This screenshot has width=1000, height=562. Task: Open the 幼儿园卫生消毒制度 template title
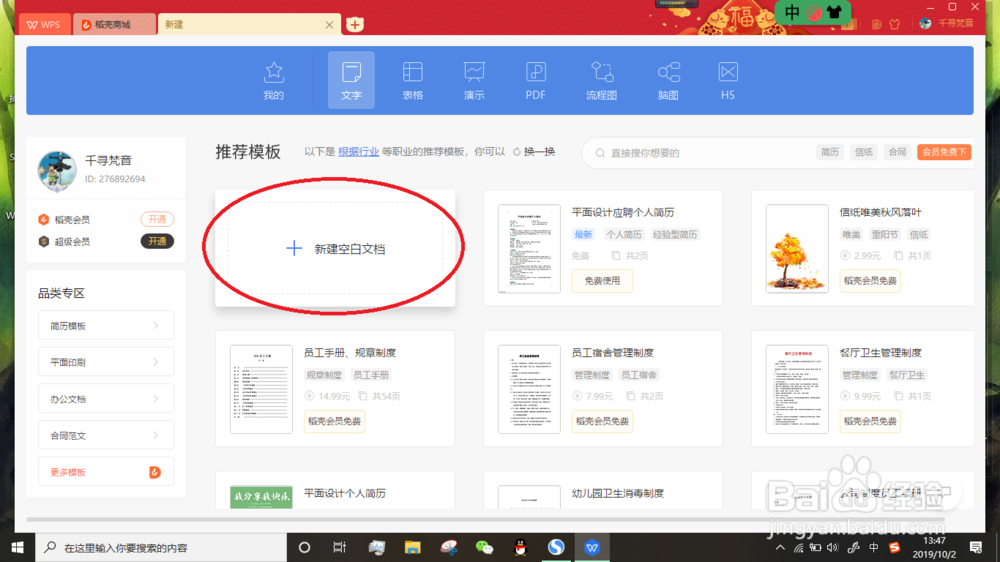617,493
